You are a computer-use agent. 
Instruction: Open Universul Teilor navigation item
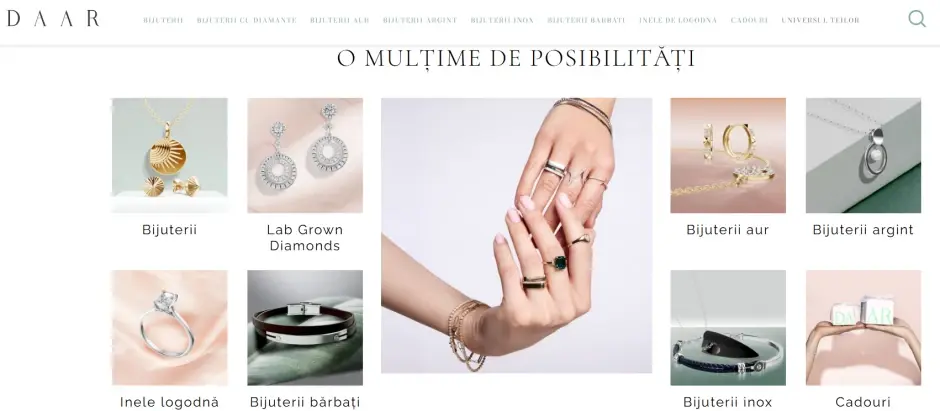click(x=820, y=20)
